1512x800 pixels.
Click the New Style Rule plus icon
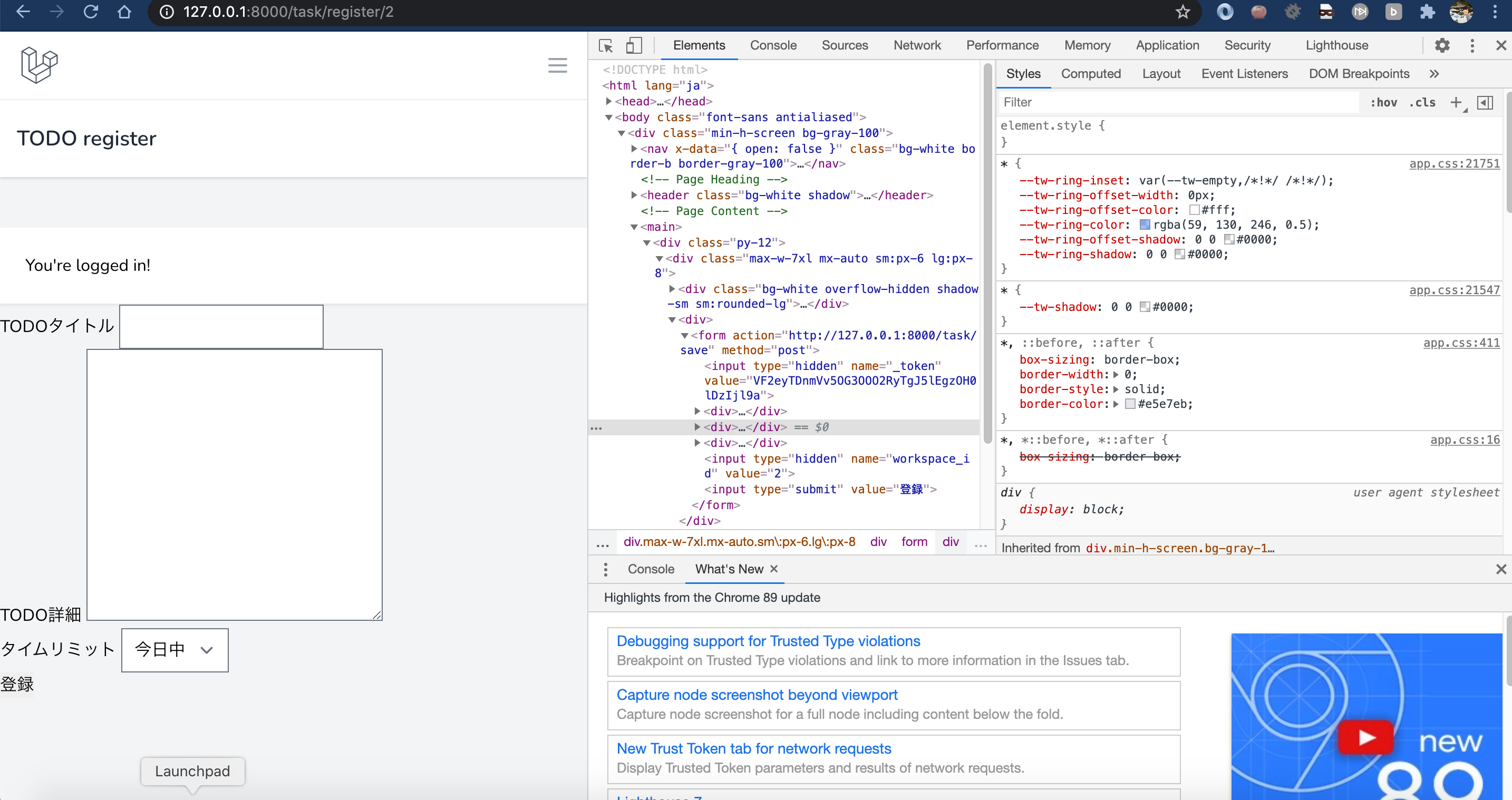click(x=1457, y=102)
